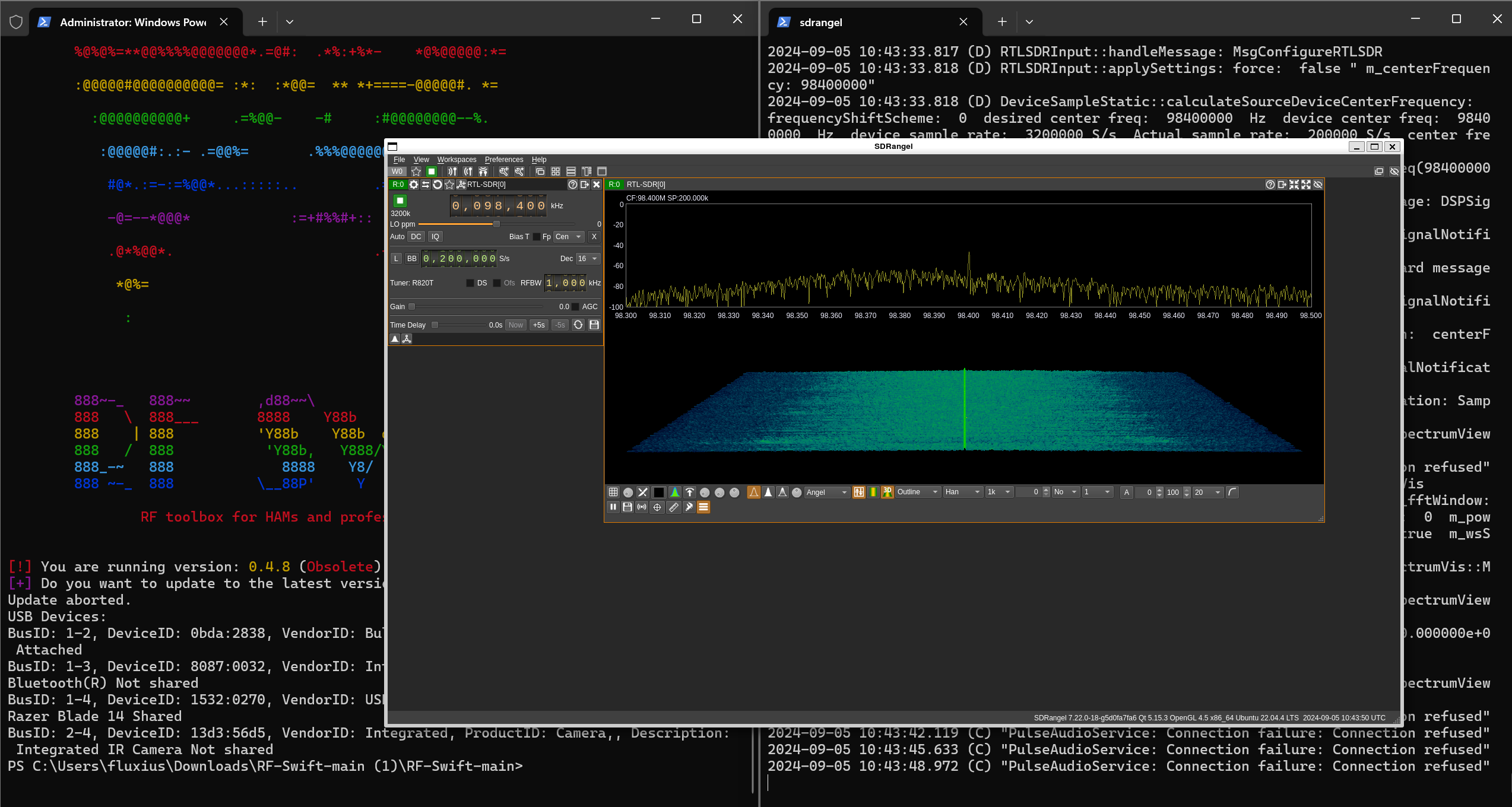Click the replay loop circular-arrows button
The width and height of the screenshot is (1512, 807).
coord(578,325)
